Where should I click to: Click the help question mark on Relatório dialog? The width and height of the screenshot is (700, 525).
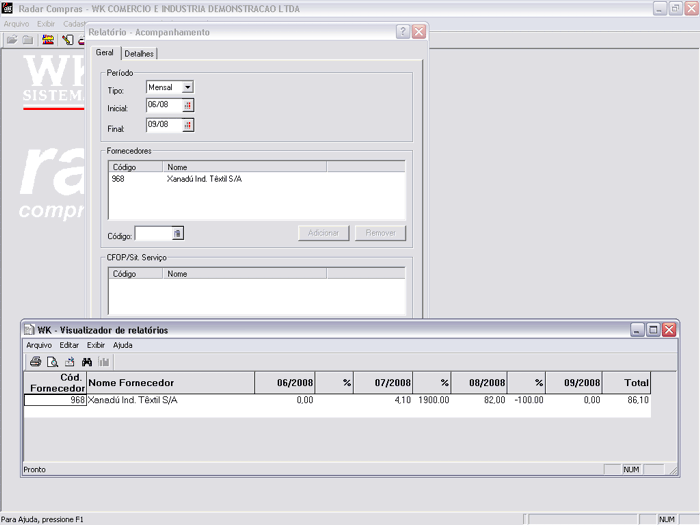click(x=402, y=32)
